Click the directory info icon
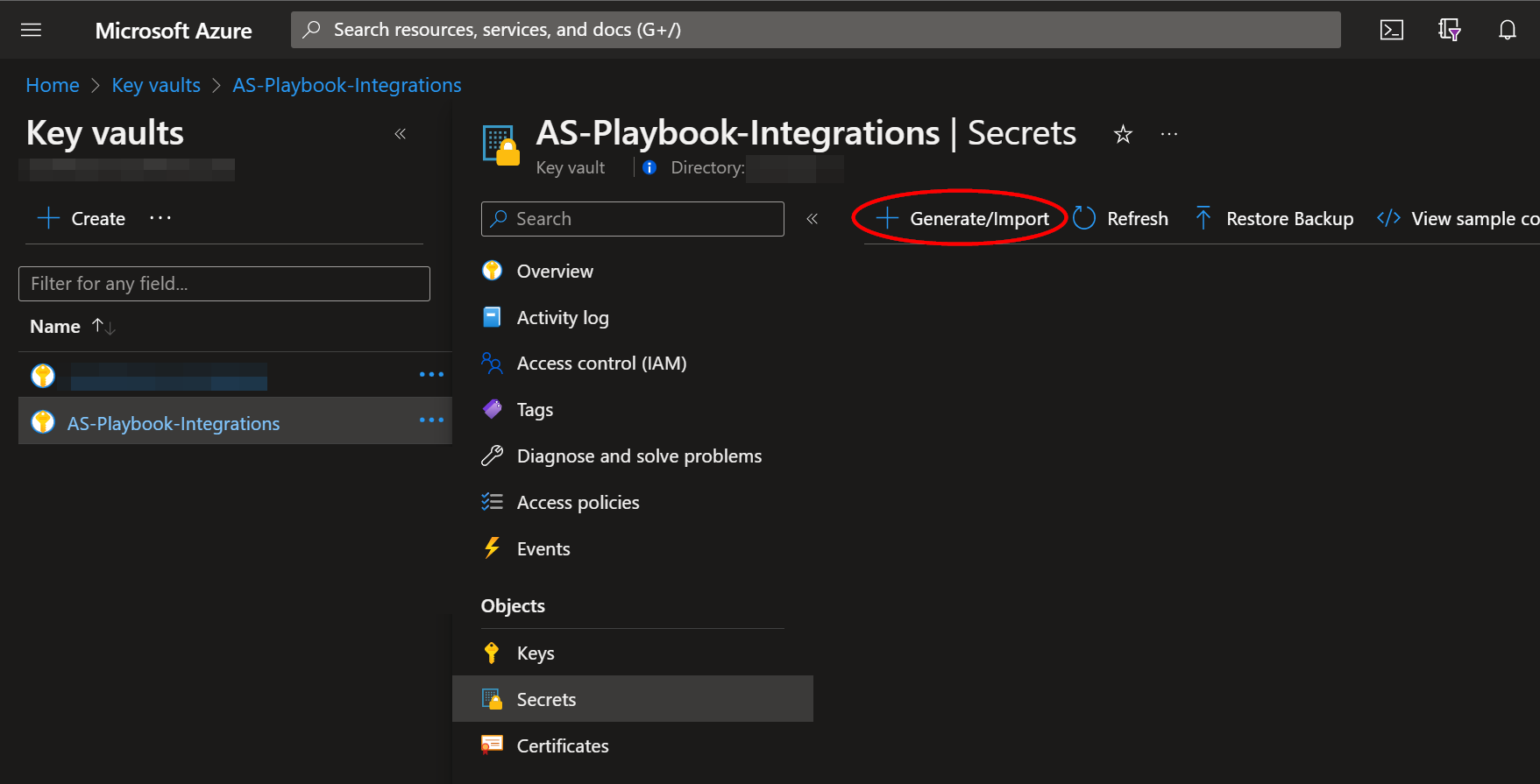Image resolution: width=1540 pixels, height=784 pixels. point(649,167)
